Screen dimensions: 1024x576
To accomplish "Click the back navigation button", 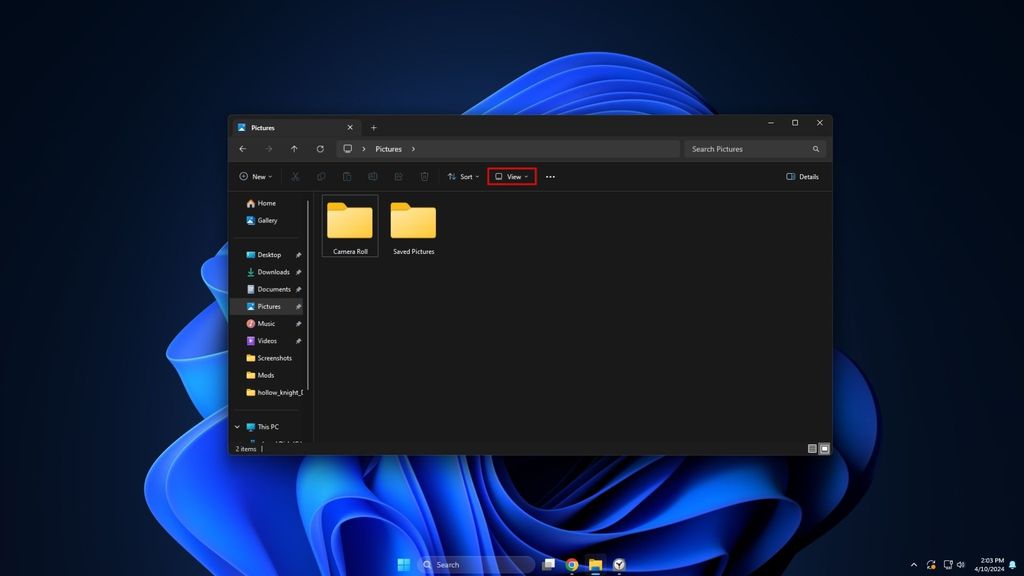I will click(243, 148).
